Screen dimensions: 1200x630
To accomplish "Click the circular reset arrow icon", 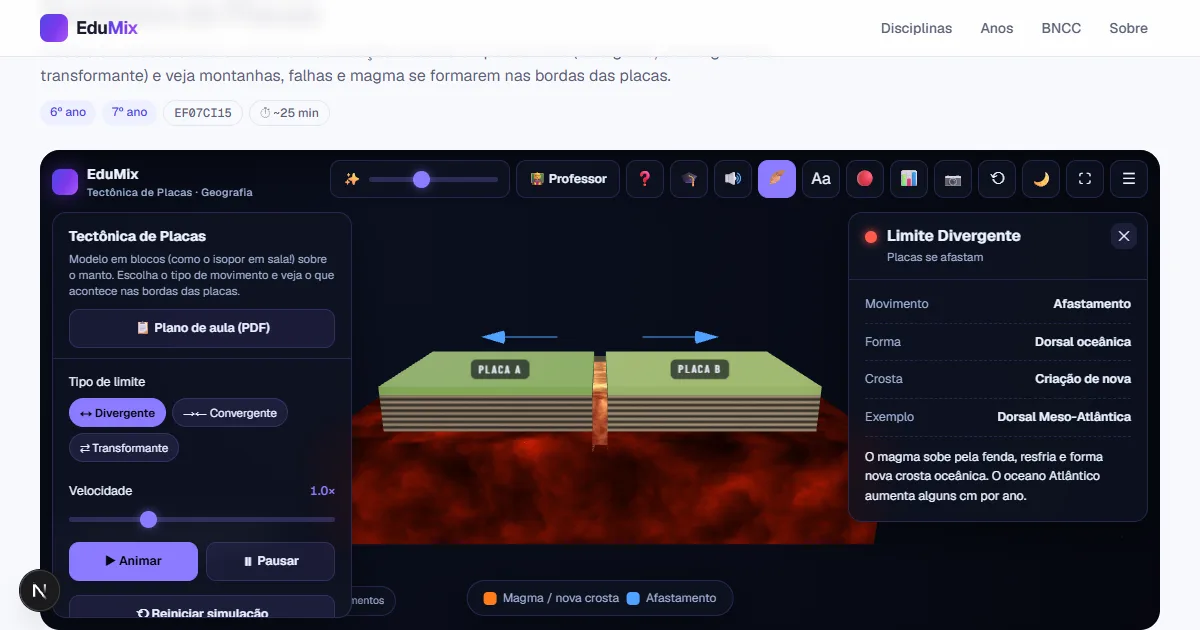I will coord(997,179).
